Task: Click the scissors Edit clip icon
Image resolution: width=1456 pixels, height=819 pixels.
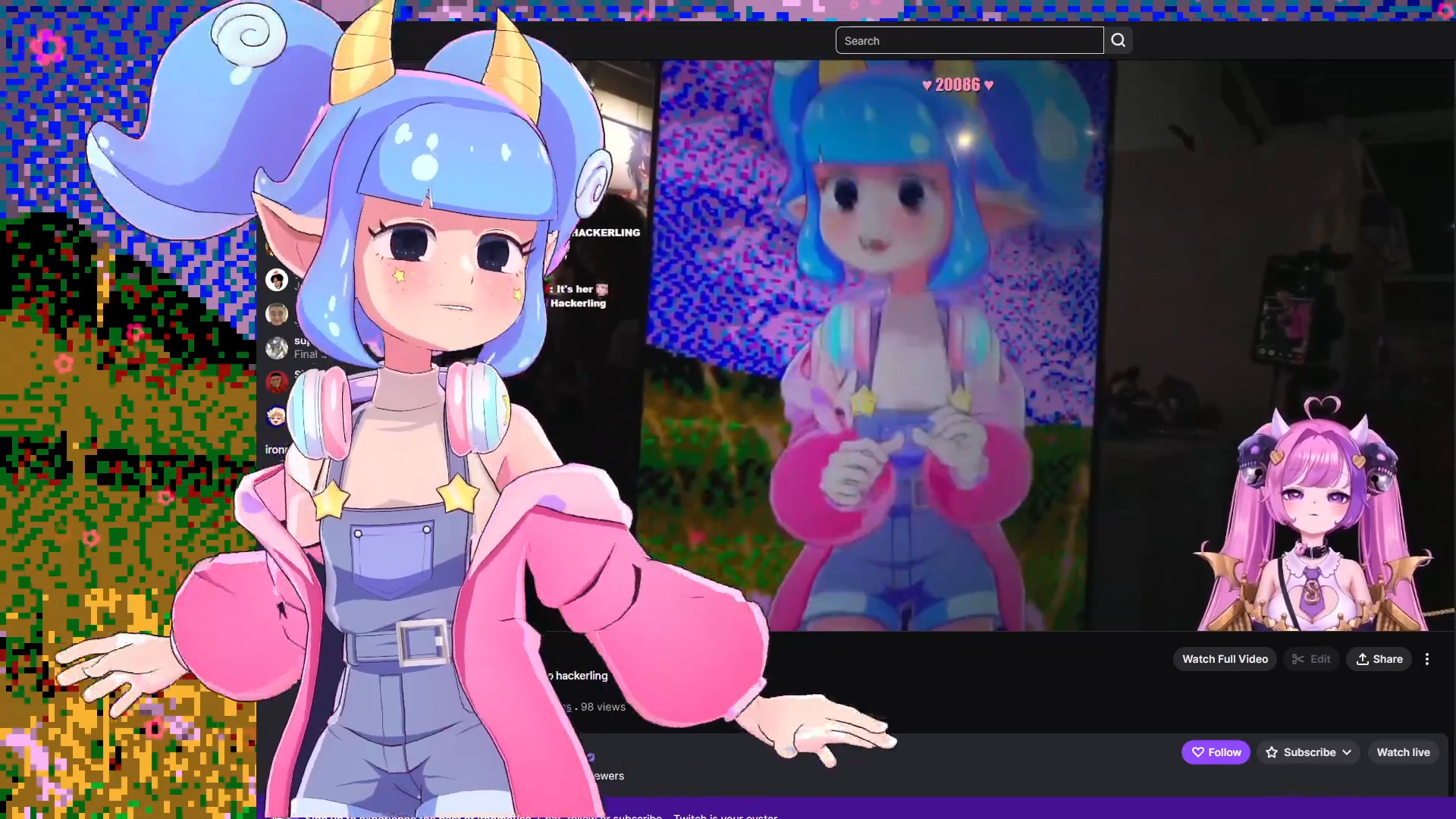Action: pyautogui.click(x=1298, y=659)
